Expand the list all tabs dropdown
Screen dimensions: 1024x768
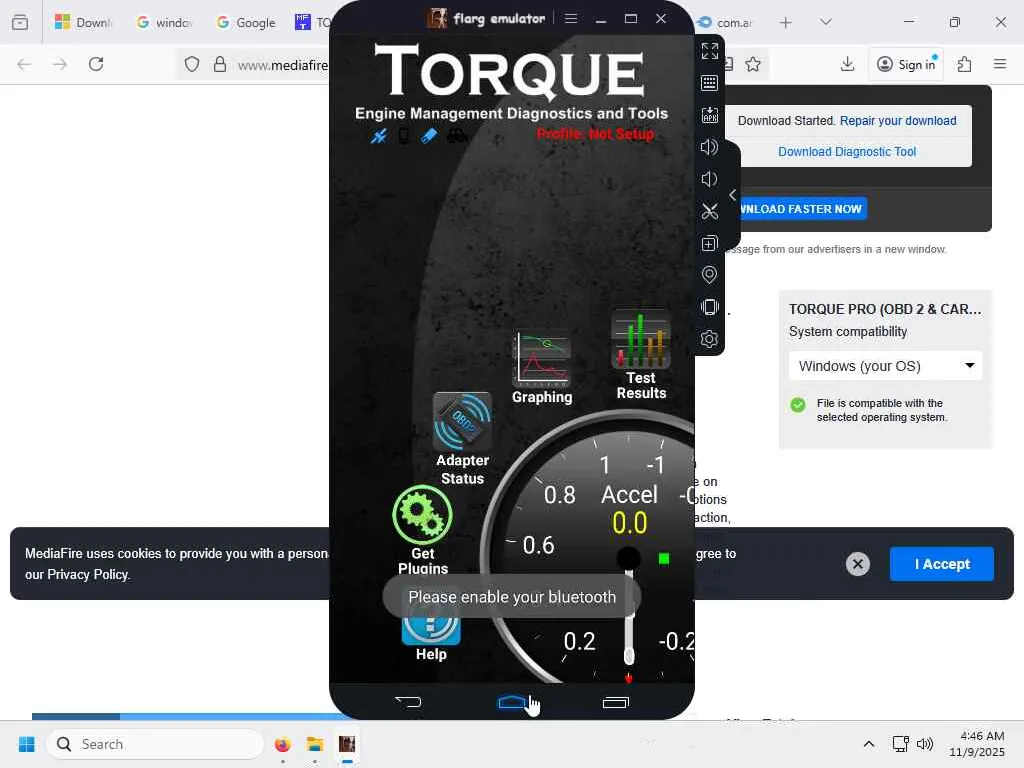[825, 22]
